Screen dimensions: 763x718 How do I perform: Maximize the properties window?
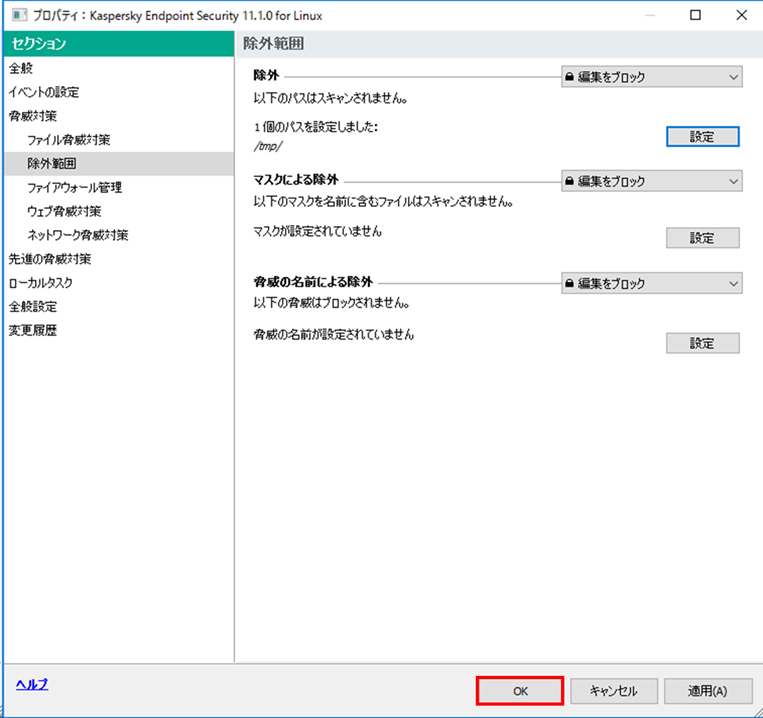coord(696,15)
